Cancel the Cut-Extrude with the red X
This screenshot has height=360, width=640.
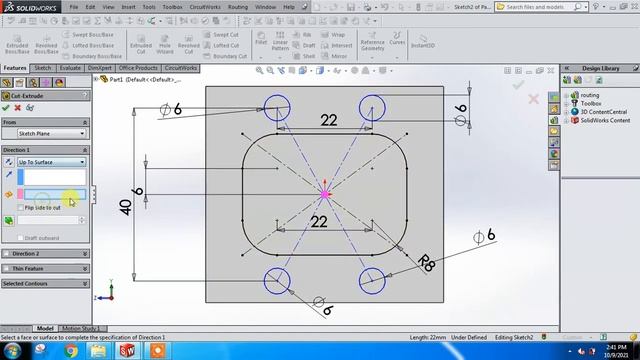click(x=18, y=108)
